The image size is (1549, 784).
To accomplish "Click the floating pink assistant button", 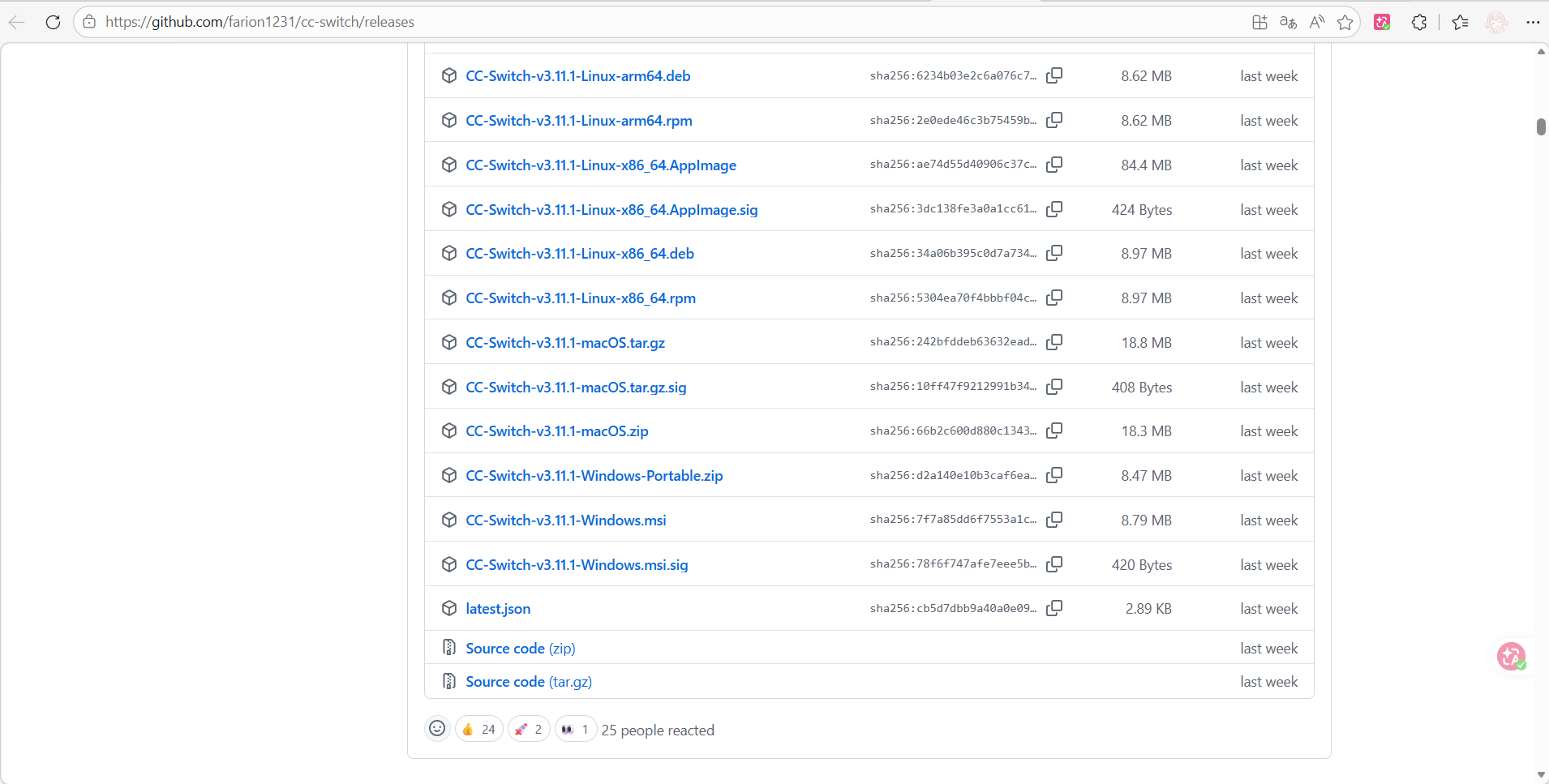I will coord(1512,656).
